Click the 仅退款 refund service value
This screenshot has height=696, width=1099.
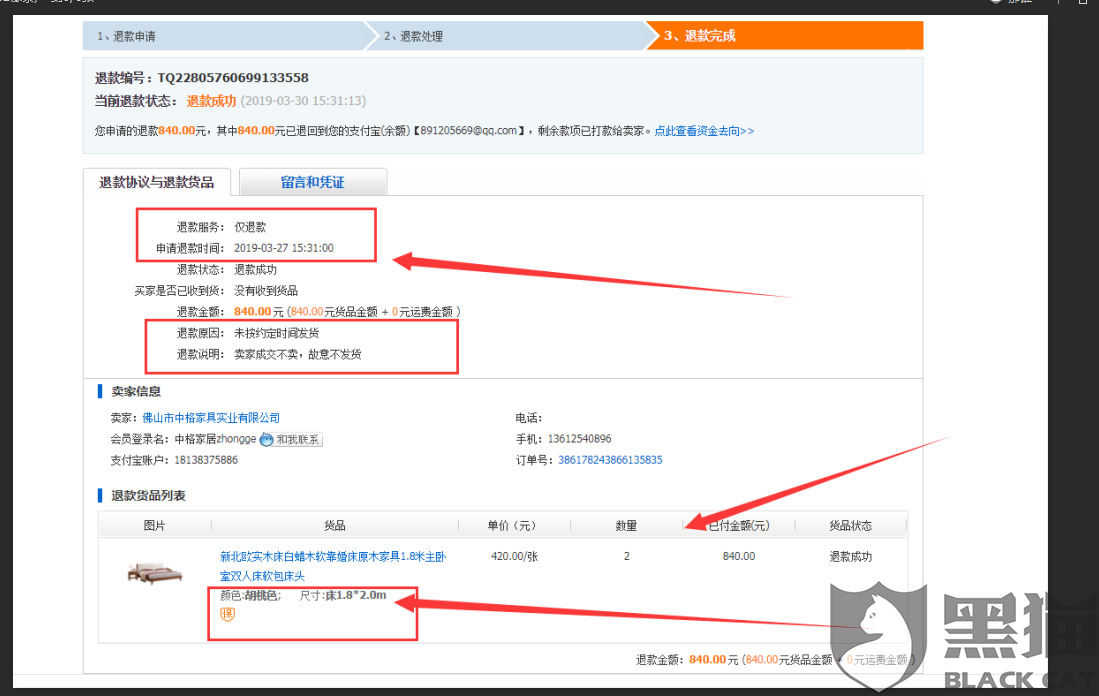[250, 227]
